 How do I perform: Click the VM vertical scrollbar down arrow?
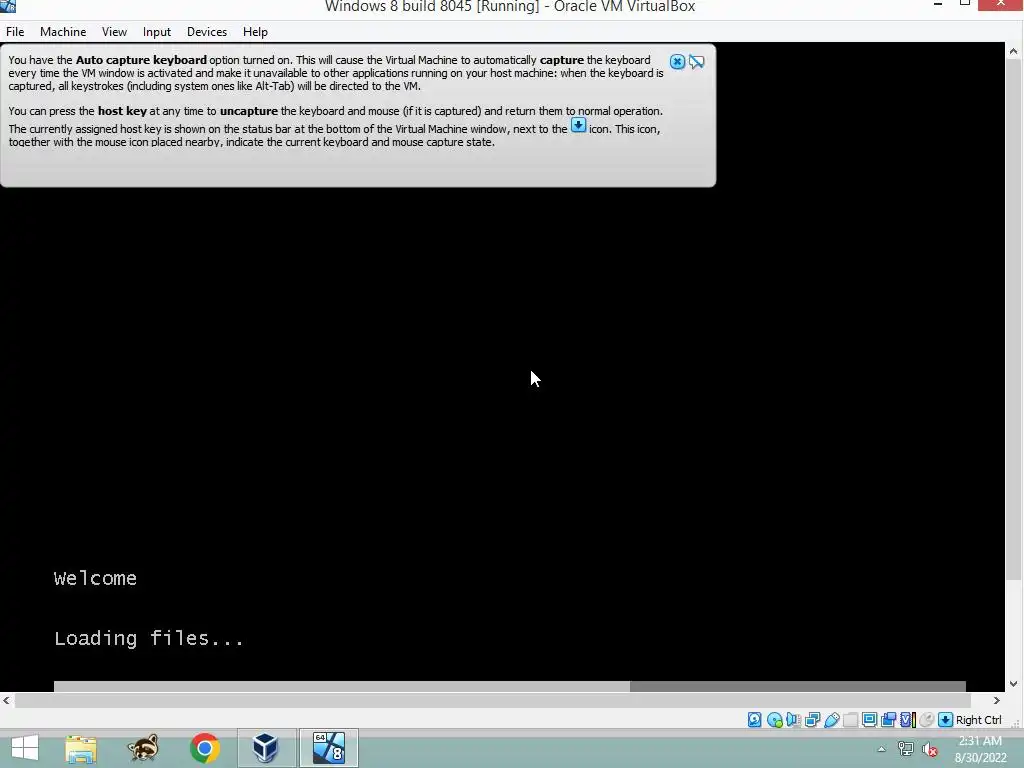[x=1014, y=684]
